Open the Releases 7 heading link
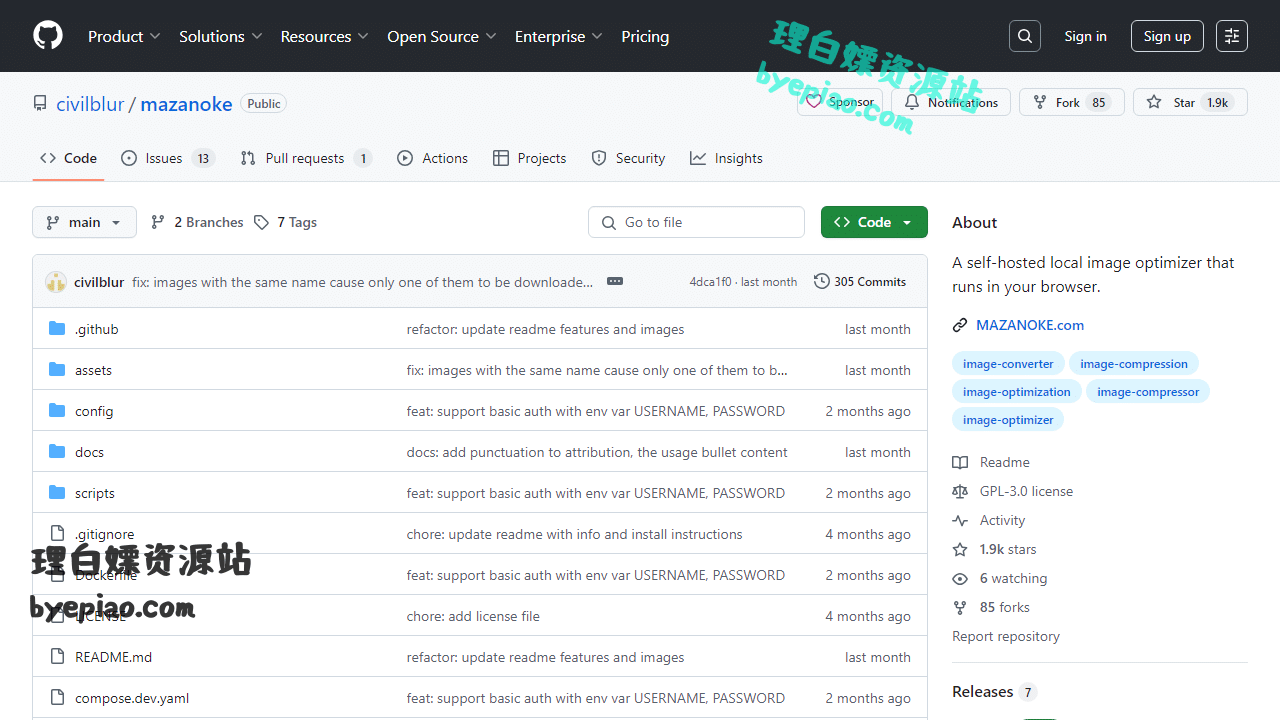1280x720 pixels. pyautogui.click(x=994, y=692)
